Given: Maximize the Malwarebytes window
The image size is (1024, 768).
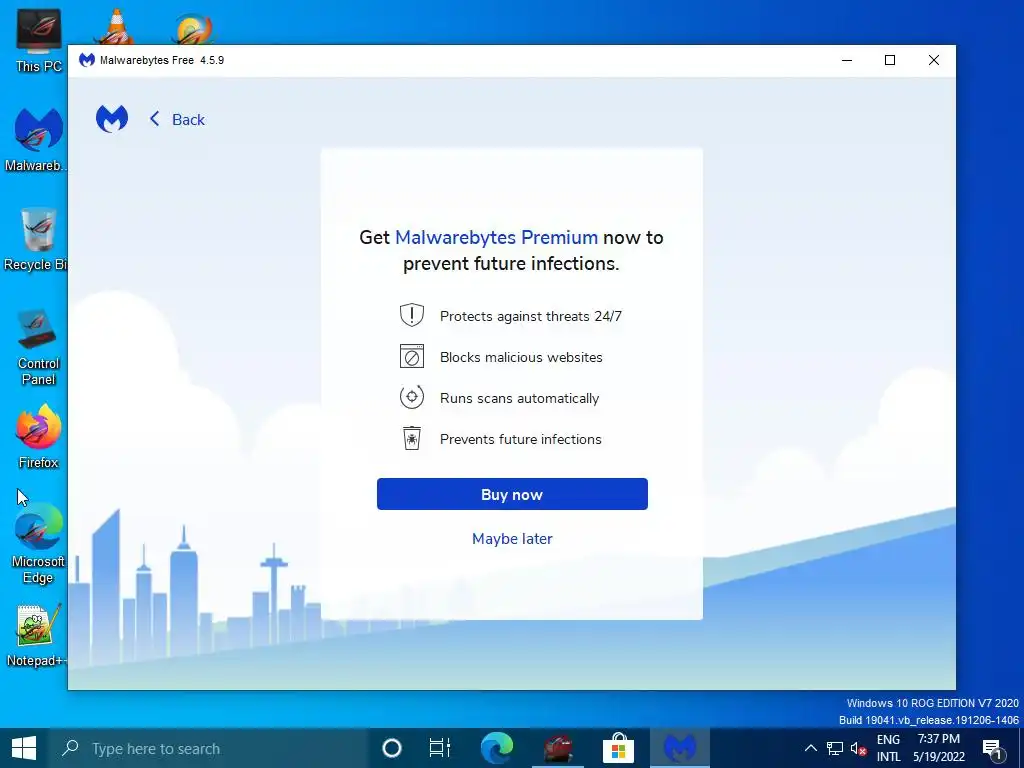Looking at the screenshot, I should 889,60.
